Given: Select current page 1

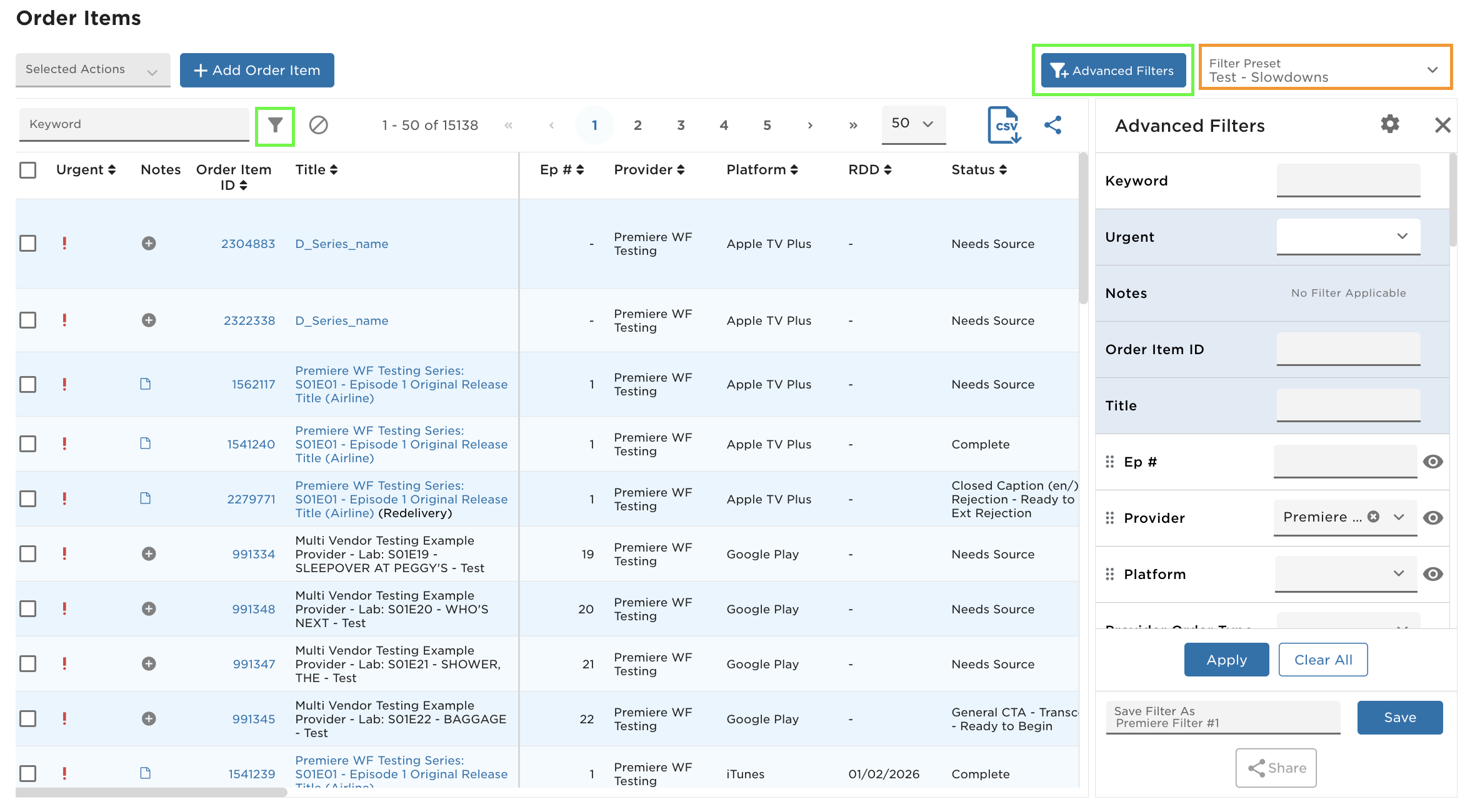Looking at the screenshot, I should coord(594,125).
